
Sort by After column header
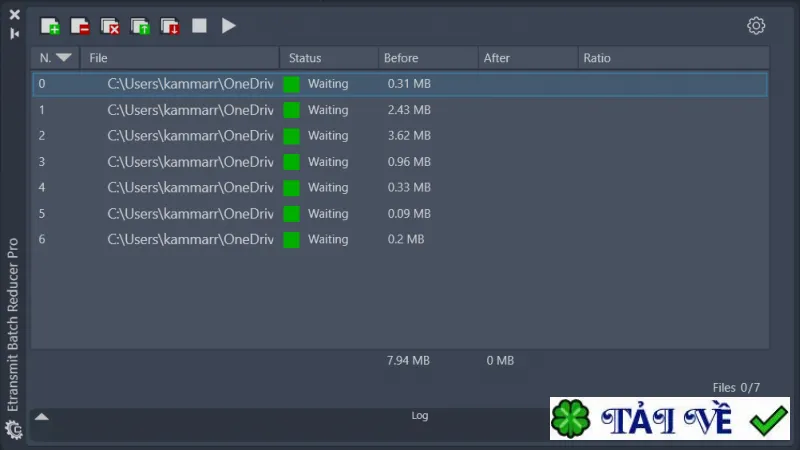[528, 58]
